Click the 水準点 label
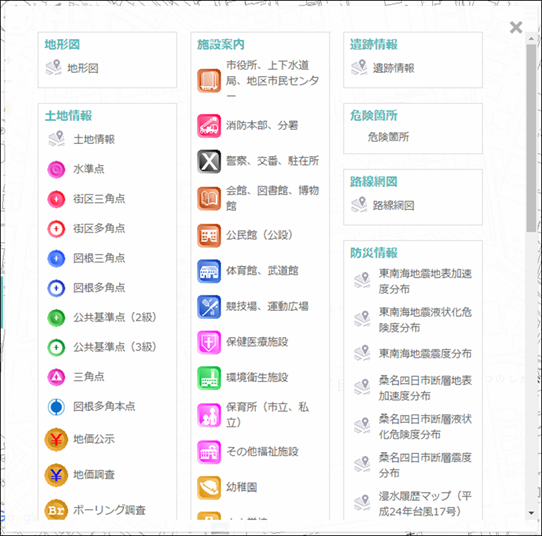Viewport: 542px width, 536px height. pos(89,169)
